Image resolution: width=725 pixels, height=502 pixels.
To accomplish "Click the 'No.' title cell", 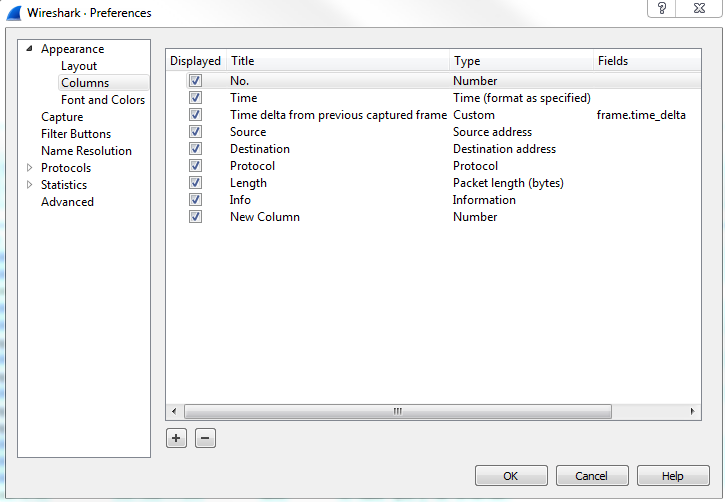I will (240, 81).
